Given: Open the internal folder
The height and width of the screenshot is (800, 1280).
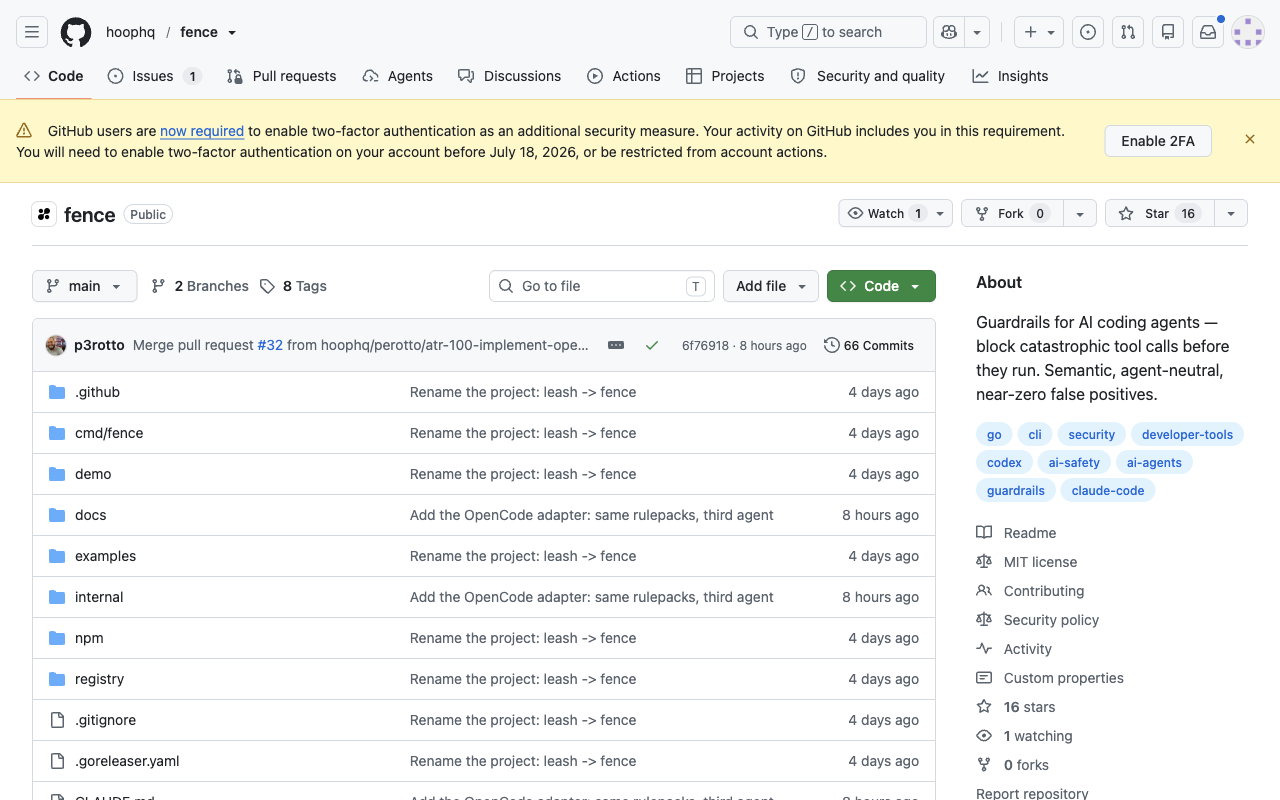Looking at the screenshot, I should point(99,597).
